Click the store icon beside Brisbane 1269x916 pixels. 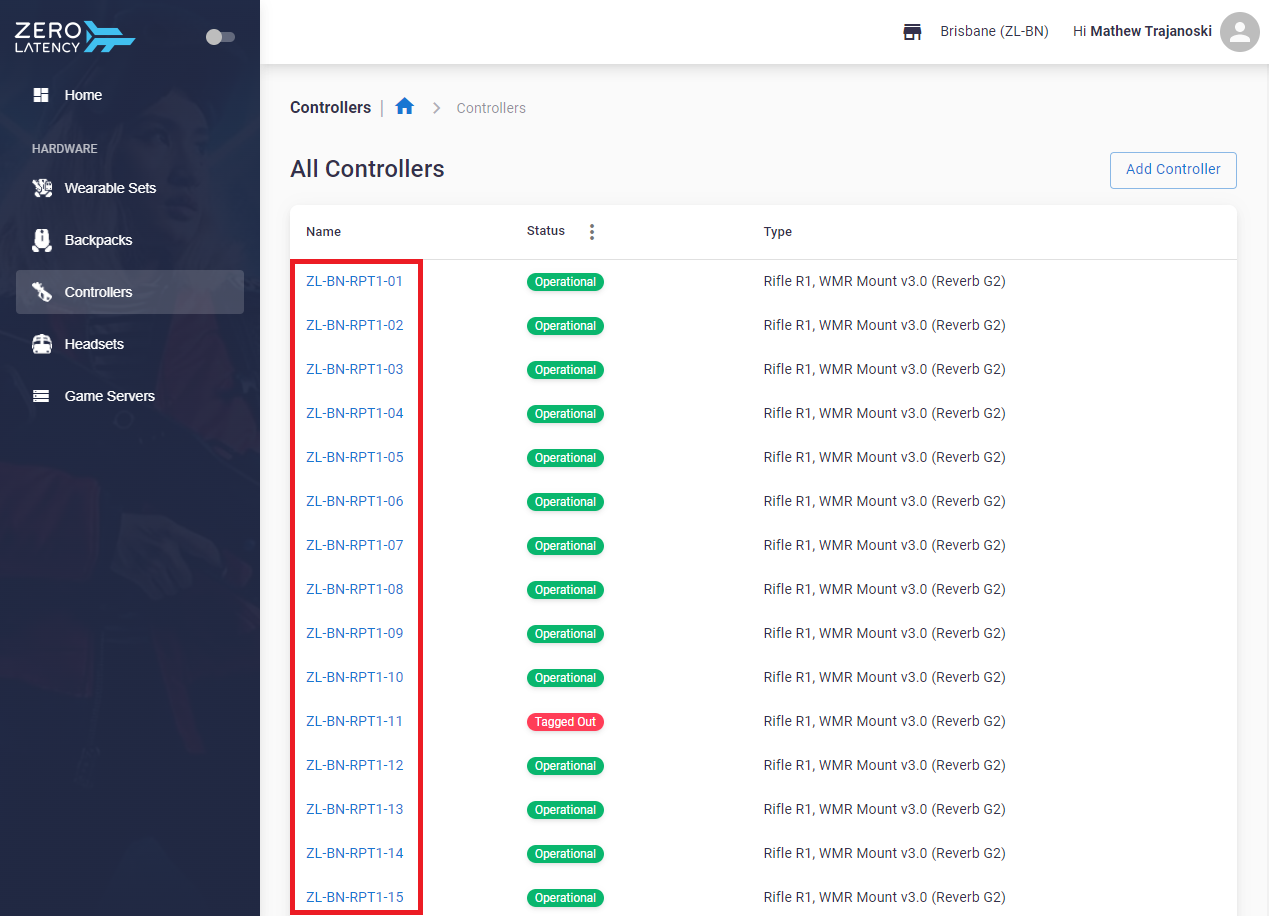(x=912, y=32)
